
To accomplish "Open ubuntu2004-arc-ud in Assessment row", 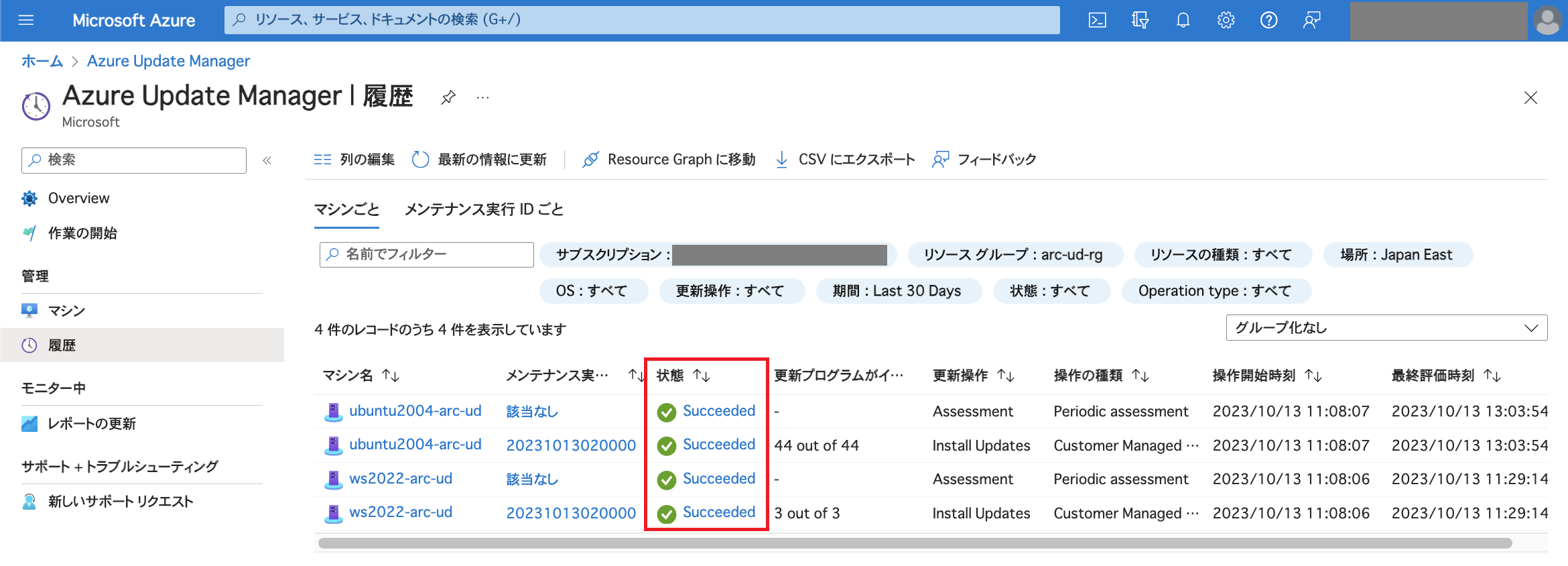I will tap(415, 411).
